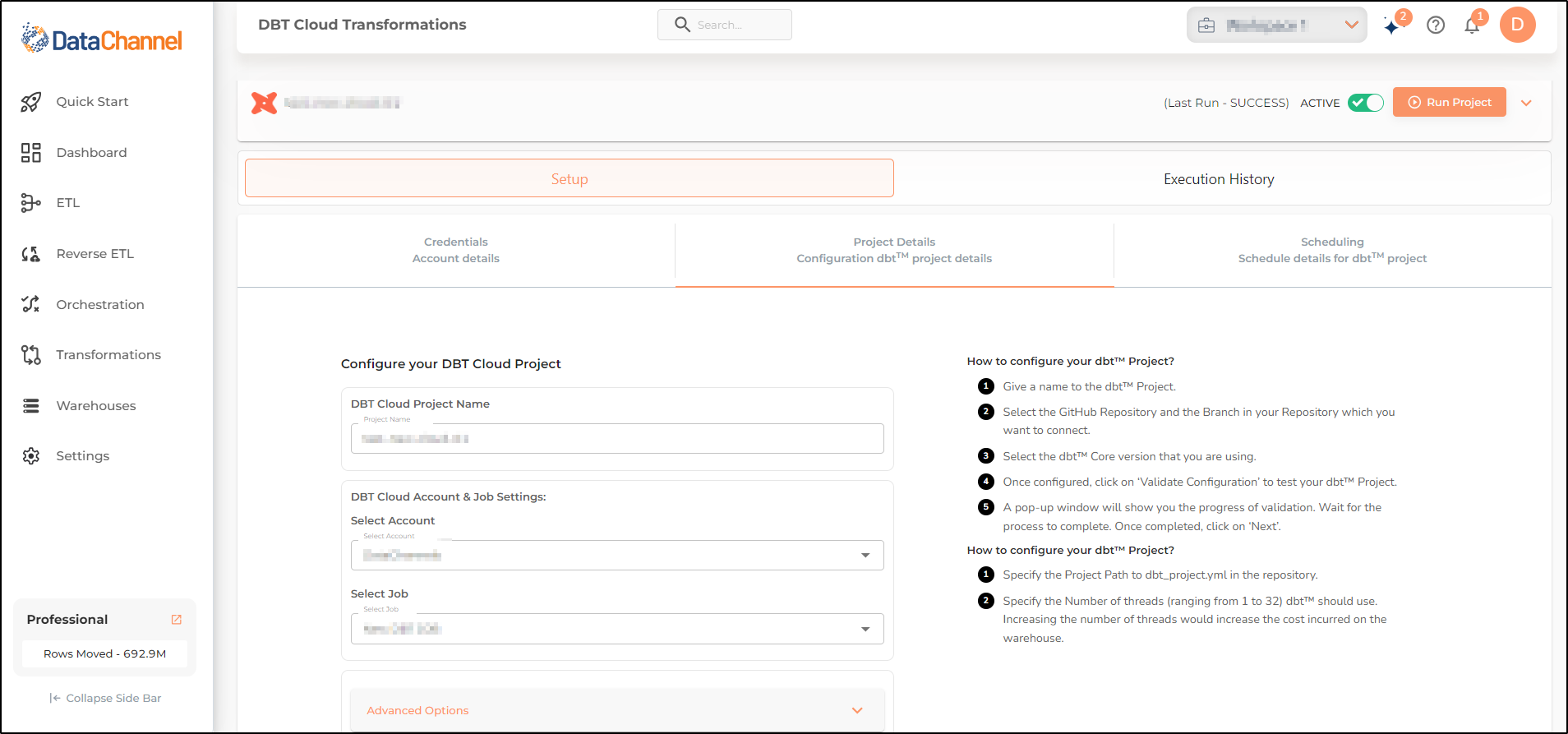
Task: Open Orchestration in the sidebar
Action: click(x=100, y=305)
